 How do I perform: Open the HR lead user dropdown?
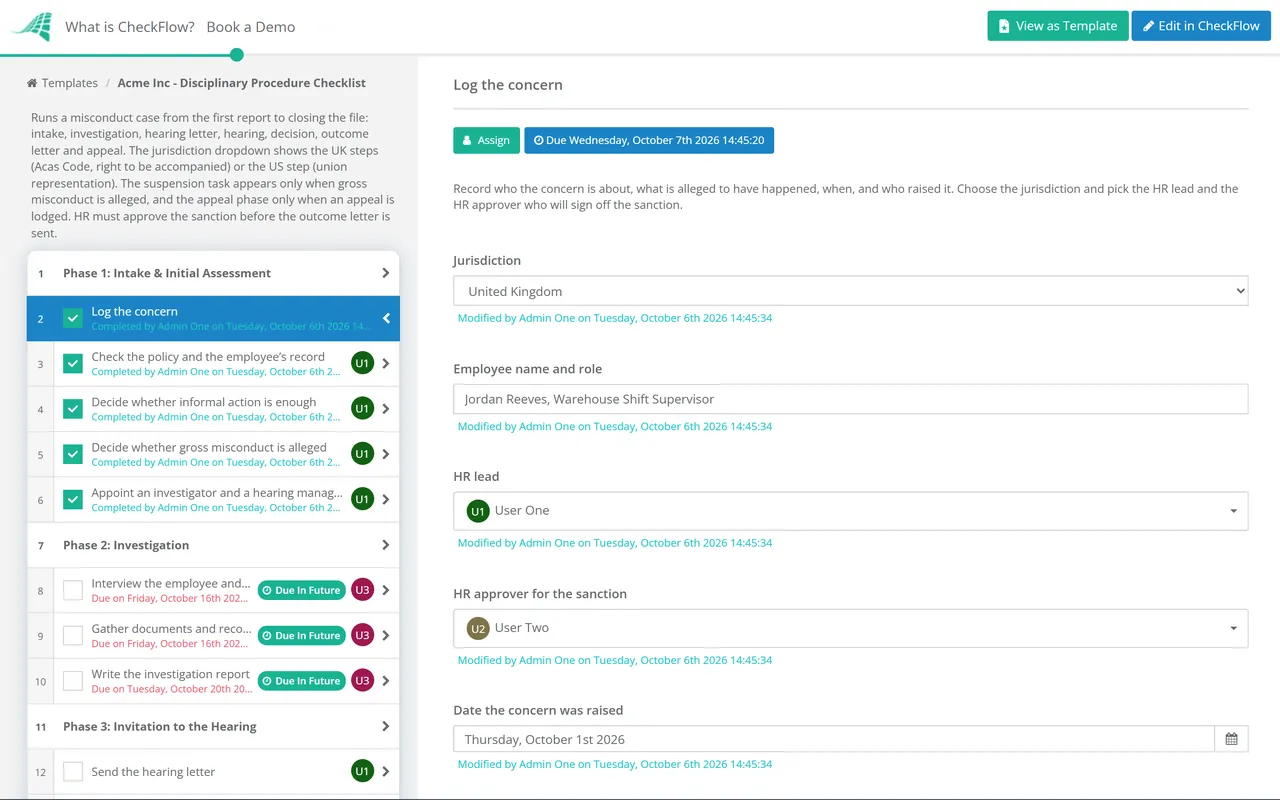click(x=850, y=510)
